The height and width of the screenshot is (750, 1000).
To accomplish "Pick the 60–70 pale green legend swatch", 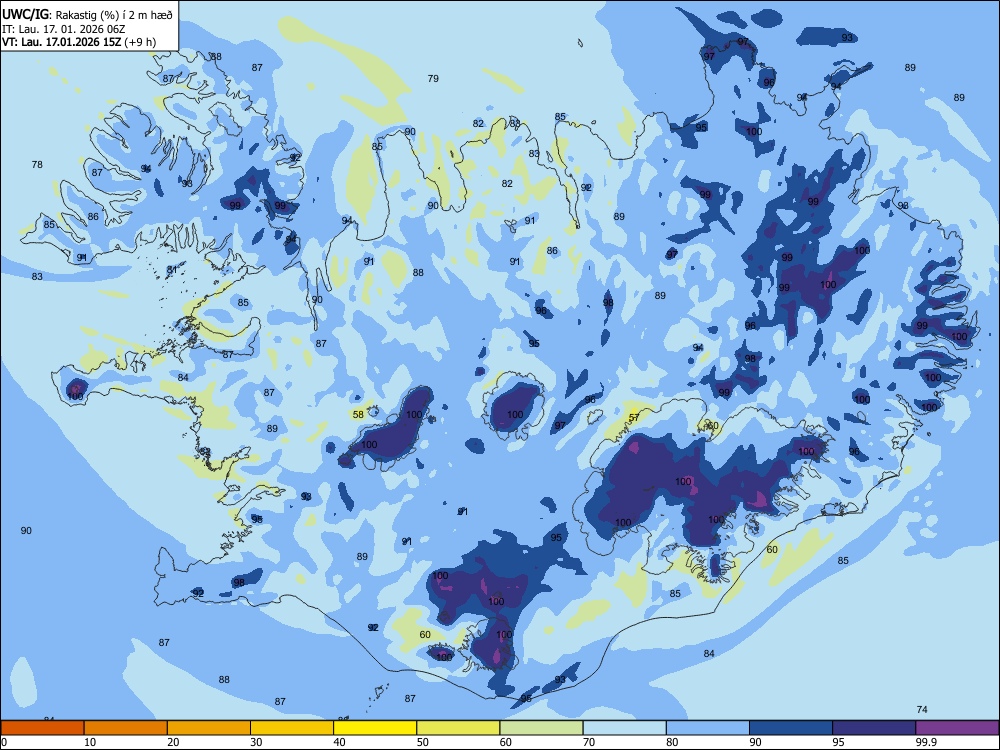I will [x=541, y=728].
